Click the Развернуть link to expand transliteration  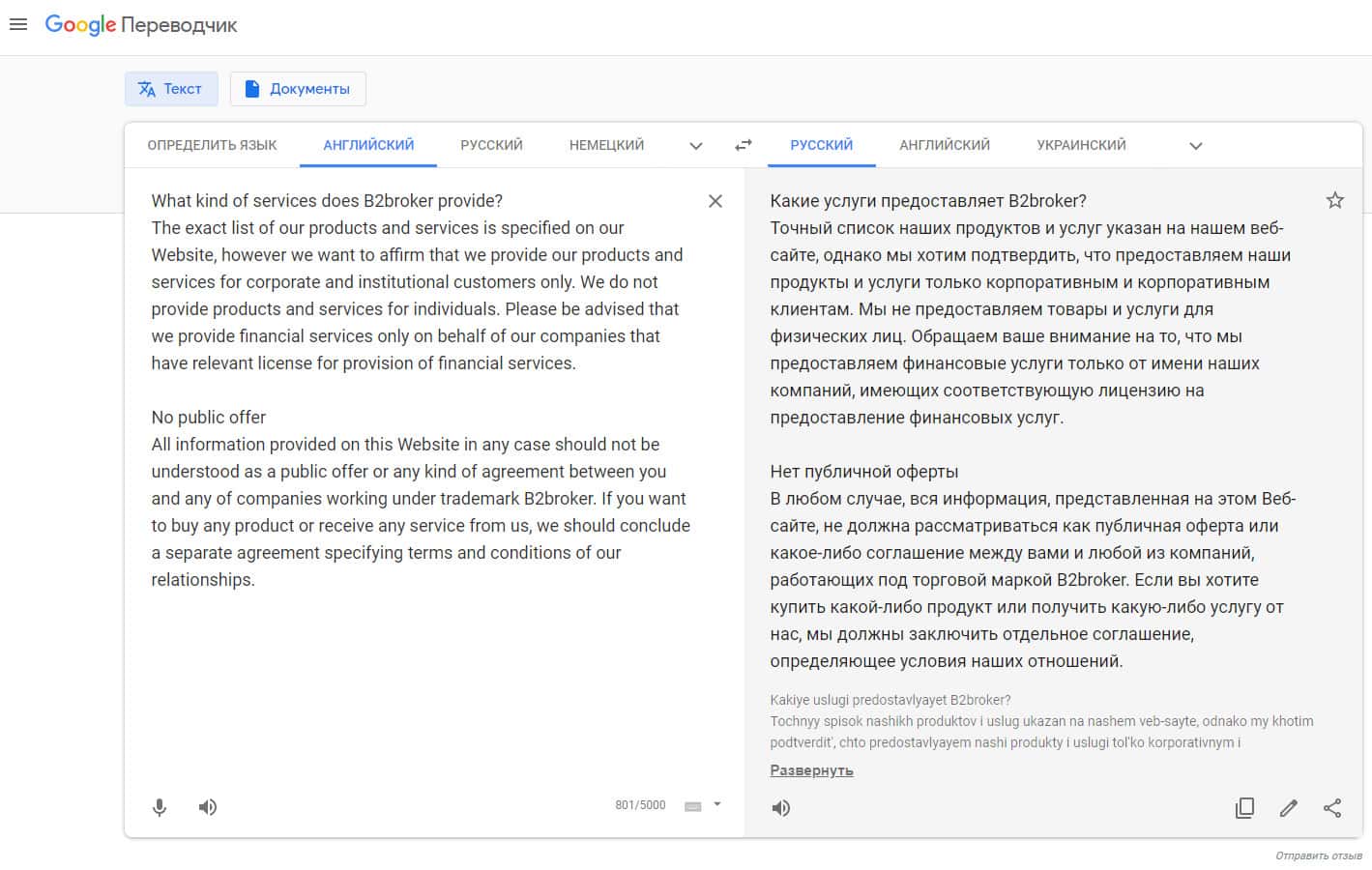[811, 770]
